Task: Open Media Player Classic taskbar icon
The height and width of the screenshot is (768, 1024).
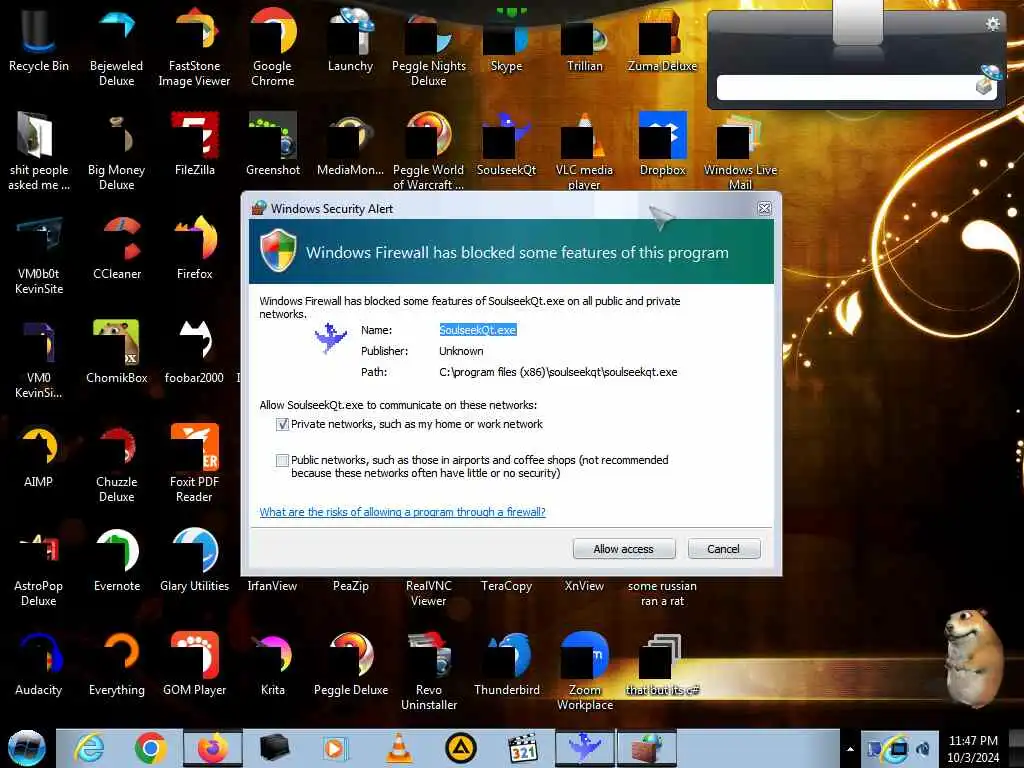Action: 523,748
